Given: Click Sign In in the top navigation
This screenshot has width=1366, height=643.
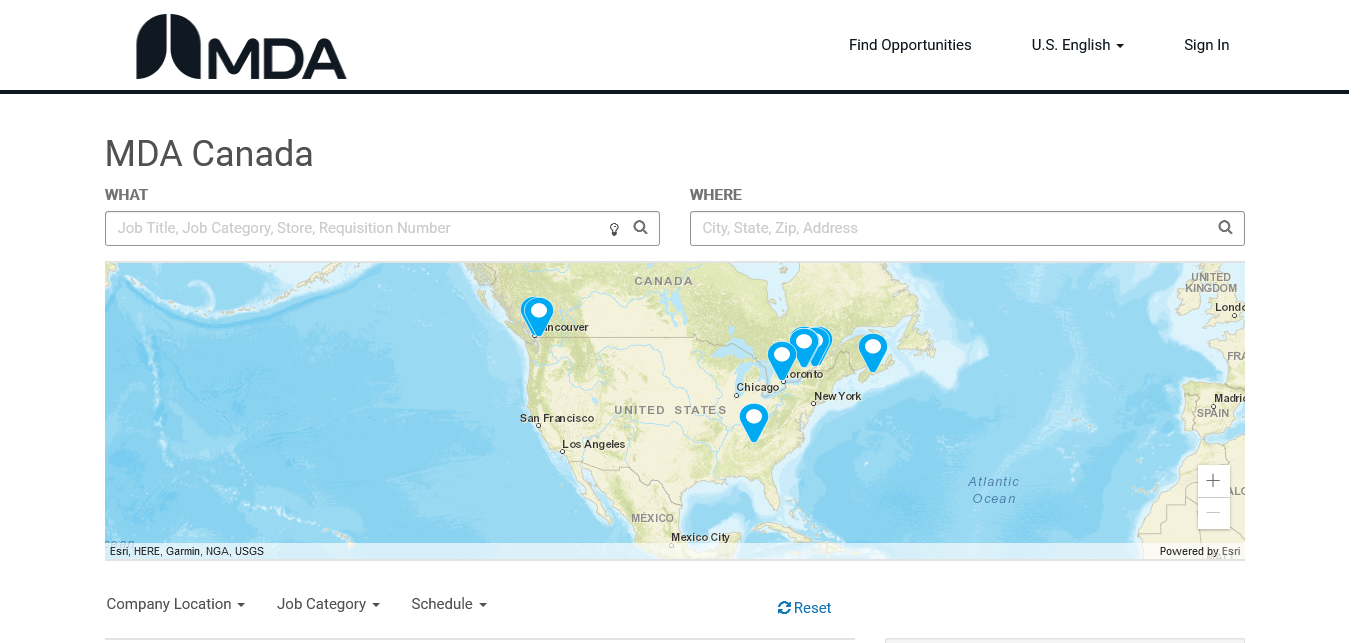Looking at the screenshot, I should 1206,45.
